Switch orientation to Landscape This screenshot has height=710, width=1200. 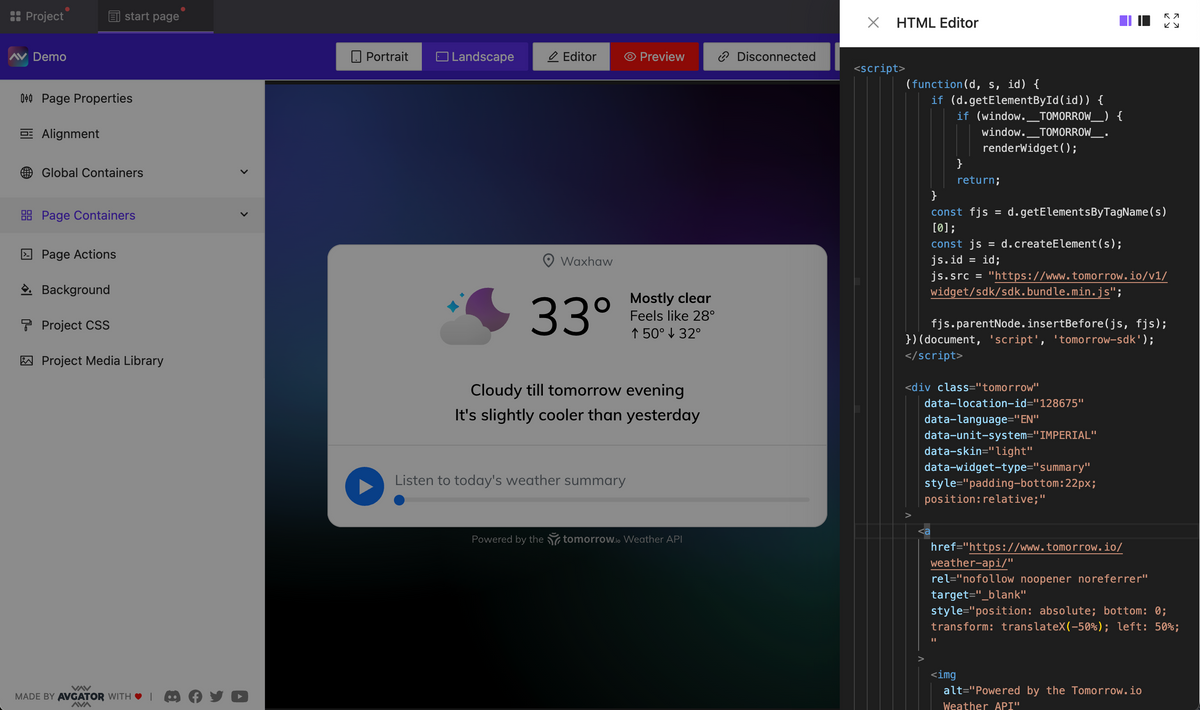tap(475, 56)
